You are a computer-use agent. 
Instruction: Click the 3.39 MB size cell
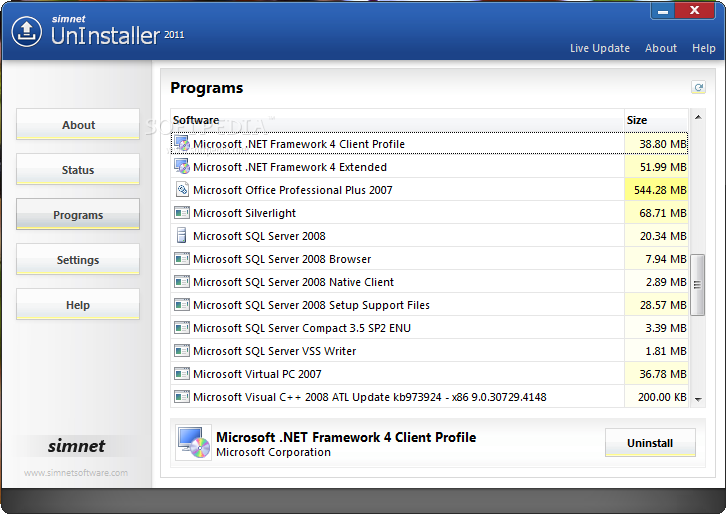(656, 327)
